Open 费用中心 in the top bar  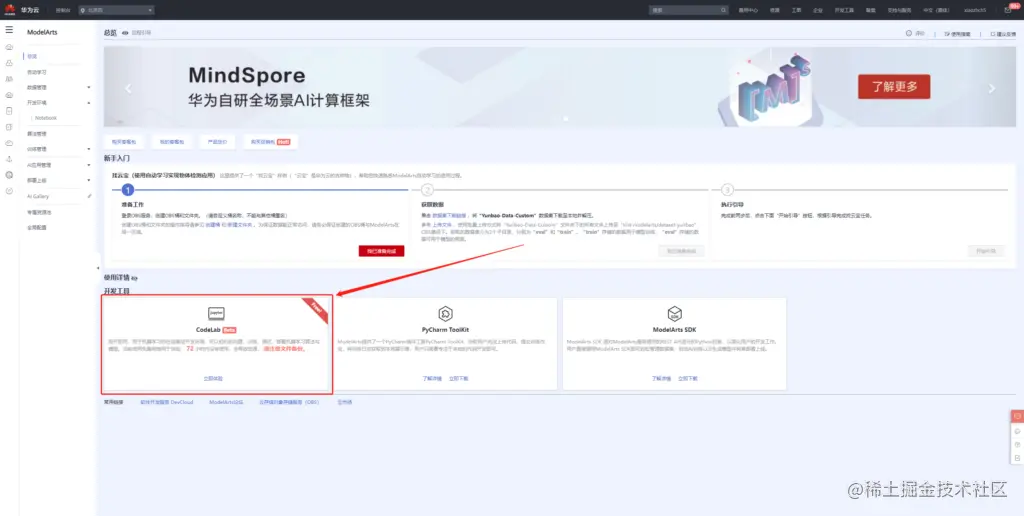(x=748, y=10)
